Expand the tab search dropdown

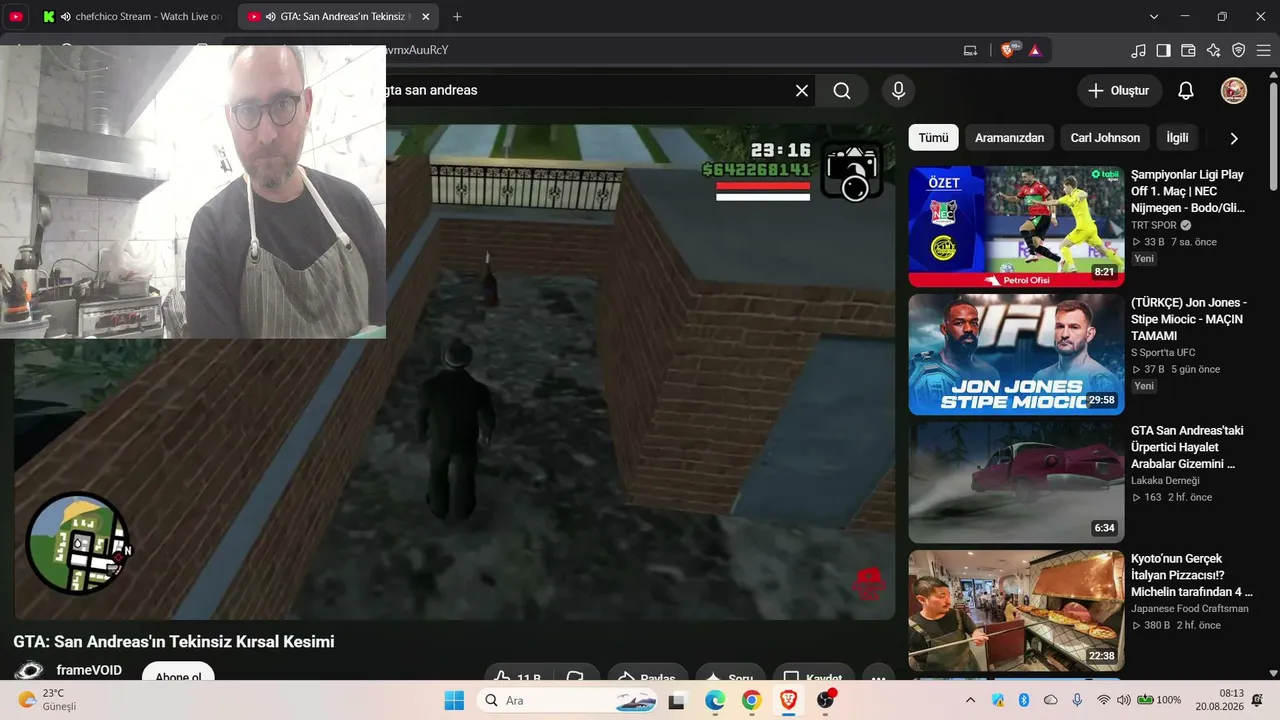point(1154,17)
